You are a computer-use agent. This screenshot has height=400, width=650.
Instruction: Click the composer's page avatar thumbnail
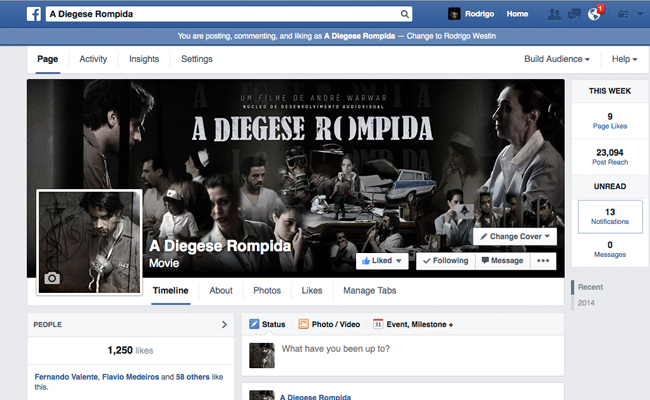[x=262, y=355]
